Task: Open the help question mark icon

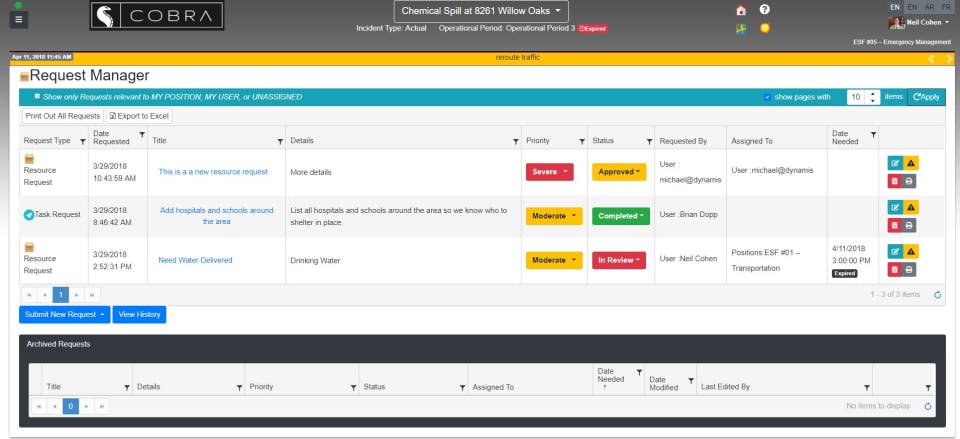Action: point(764,10)
